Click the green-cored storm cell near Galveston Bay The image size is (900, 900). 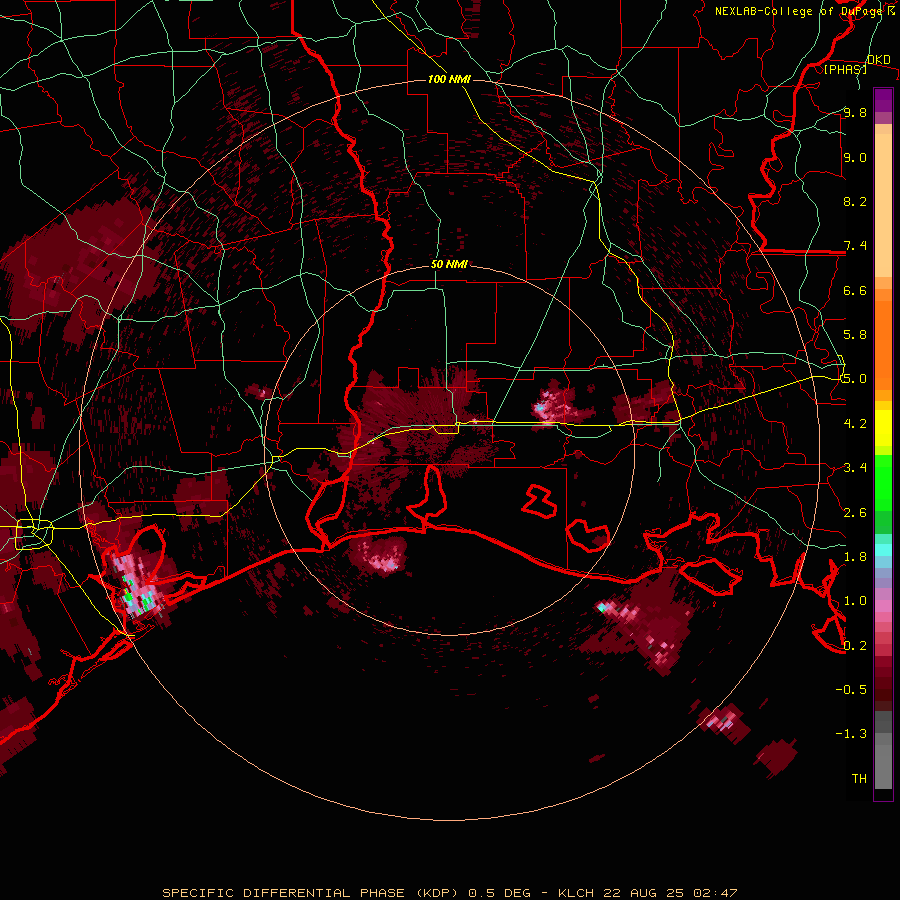click(x=137, y=587)
